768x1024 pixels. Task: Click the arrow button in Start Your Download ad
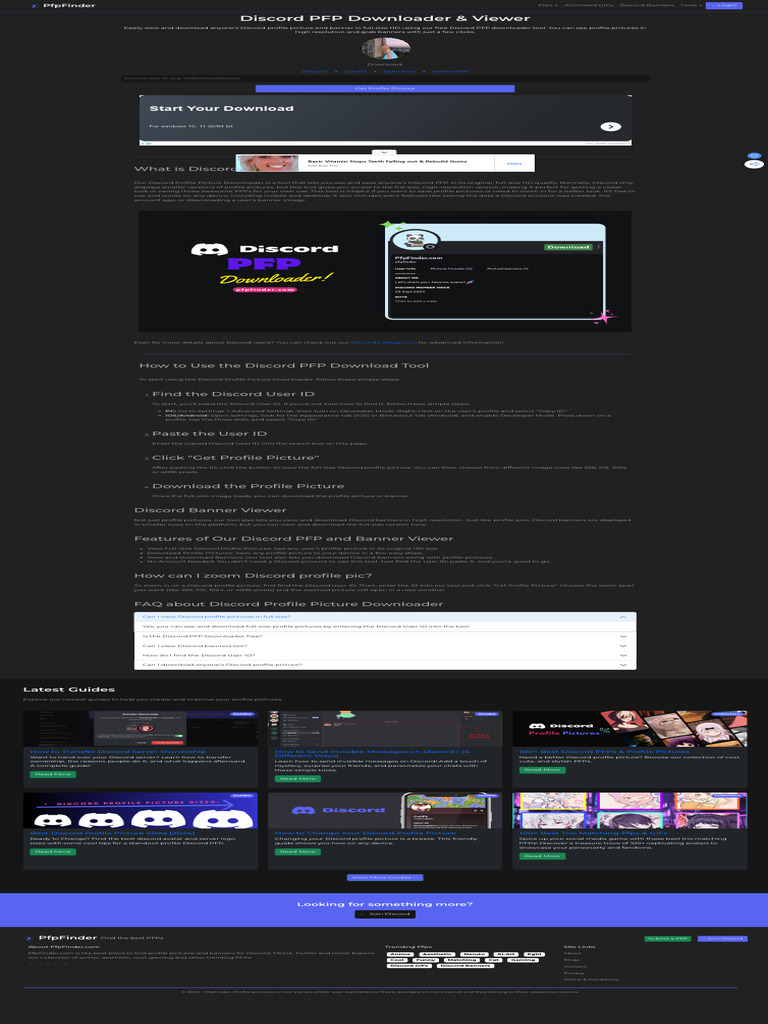611,127
